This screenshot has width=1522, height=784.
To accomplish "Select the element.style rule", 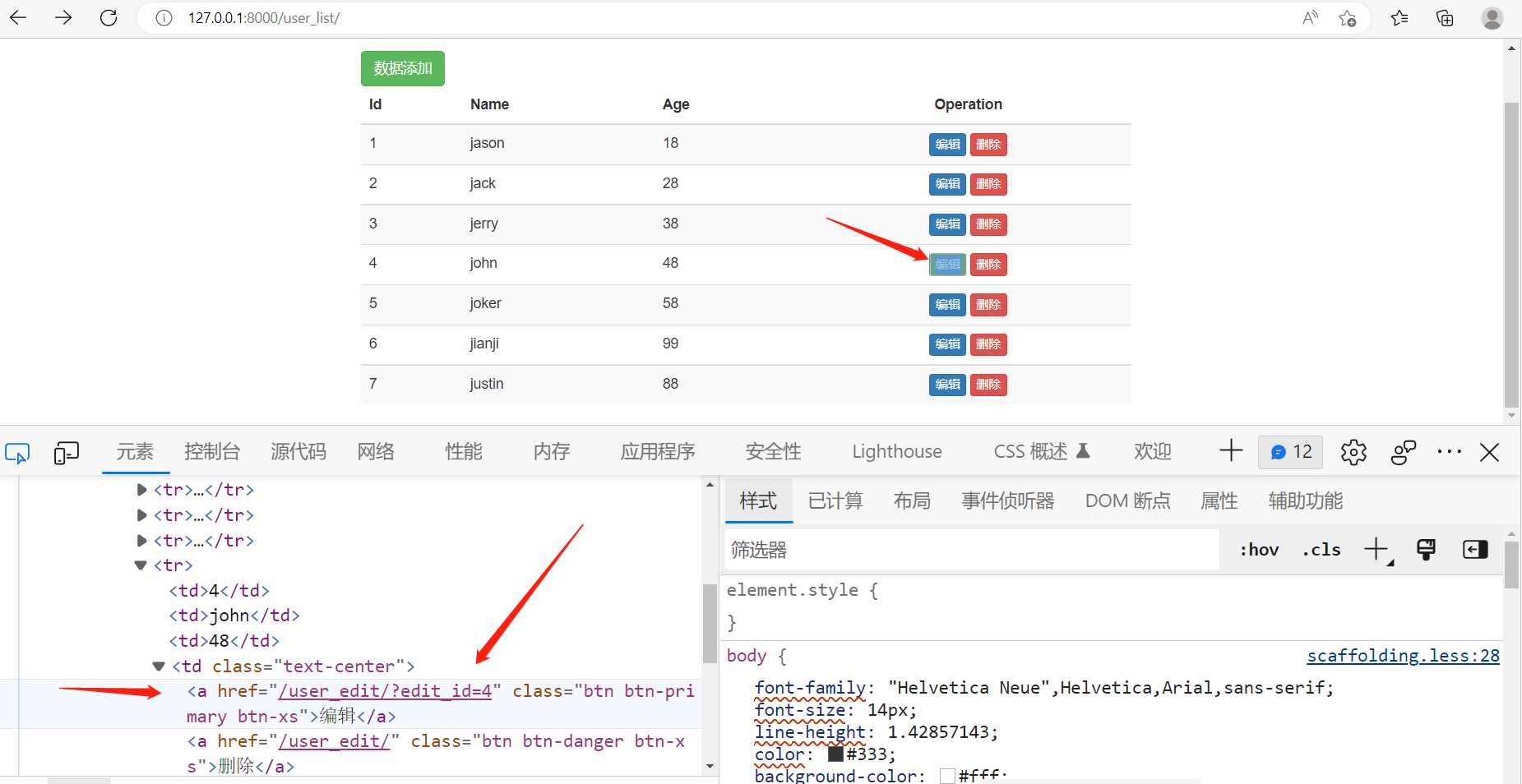I will (803, 590).
